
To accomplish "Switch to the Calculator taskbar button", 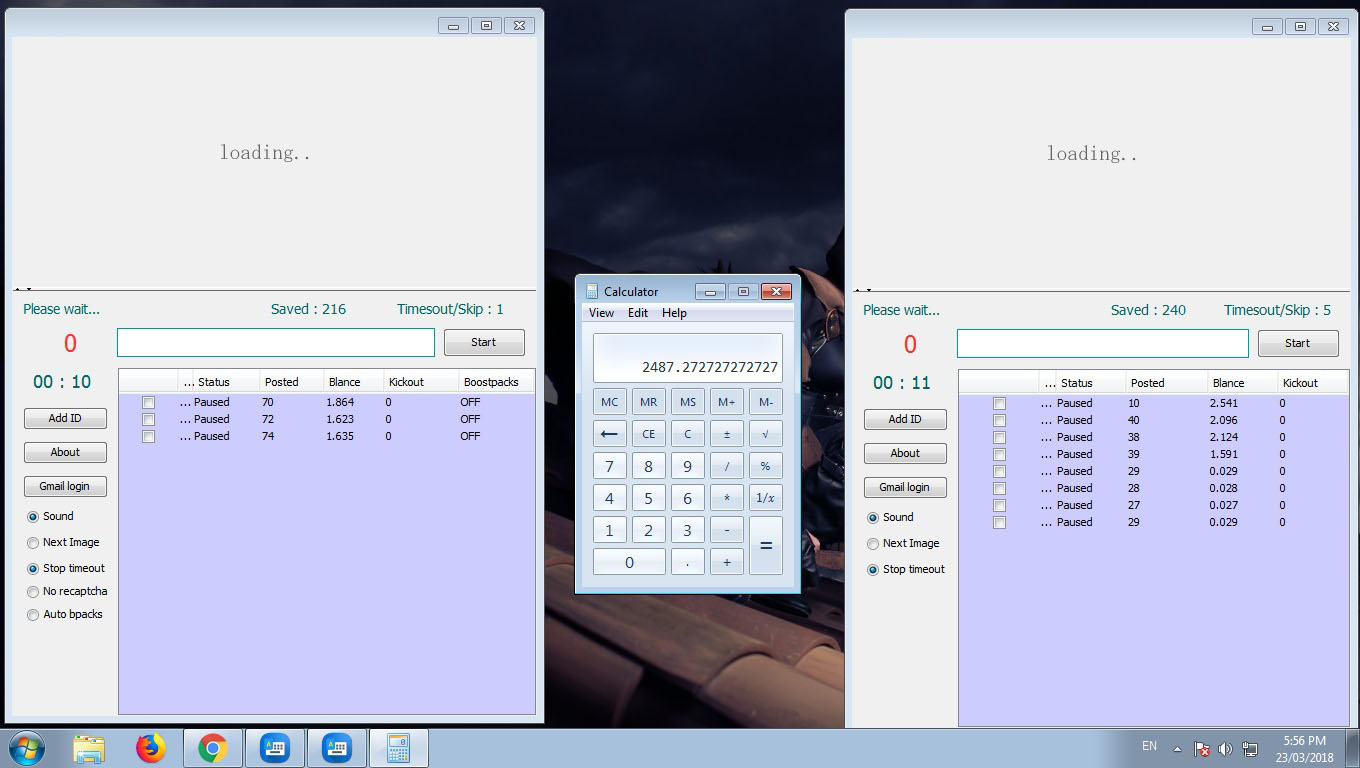I will (399, 748).
